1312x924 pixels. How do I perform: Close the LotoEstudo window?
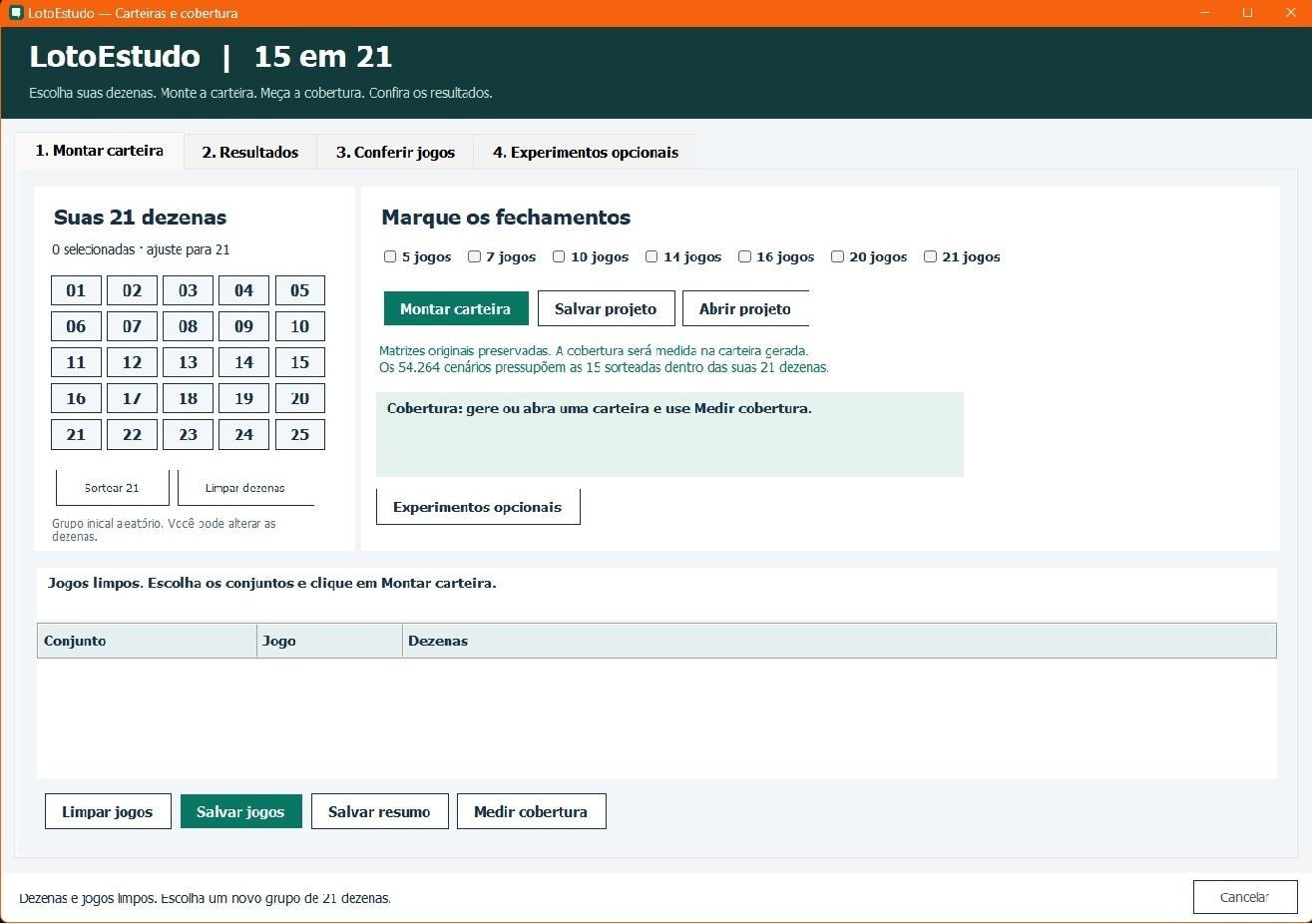click(1290, 13)
